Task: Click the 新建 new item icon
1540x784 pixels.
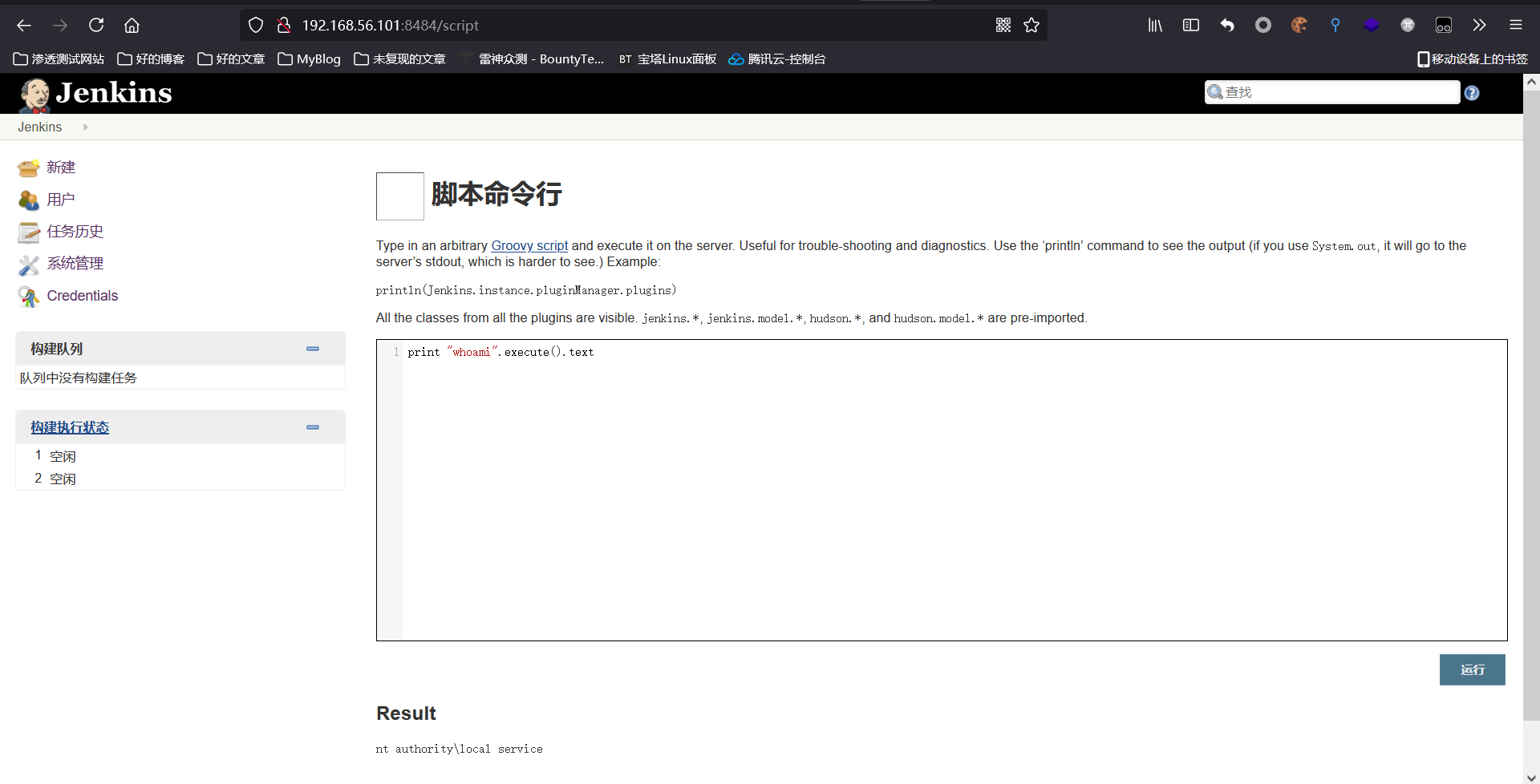Action: (29, 168)
